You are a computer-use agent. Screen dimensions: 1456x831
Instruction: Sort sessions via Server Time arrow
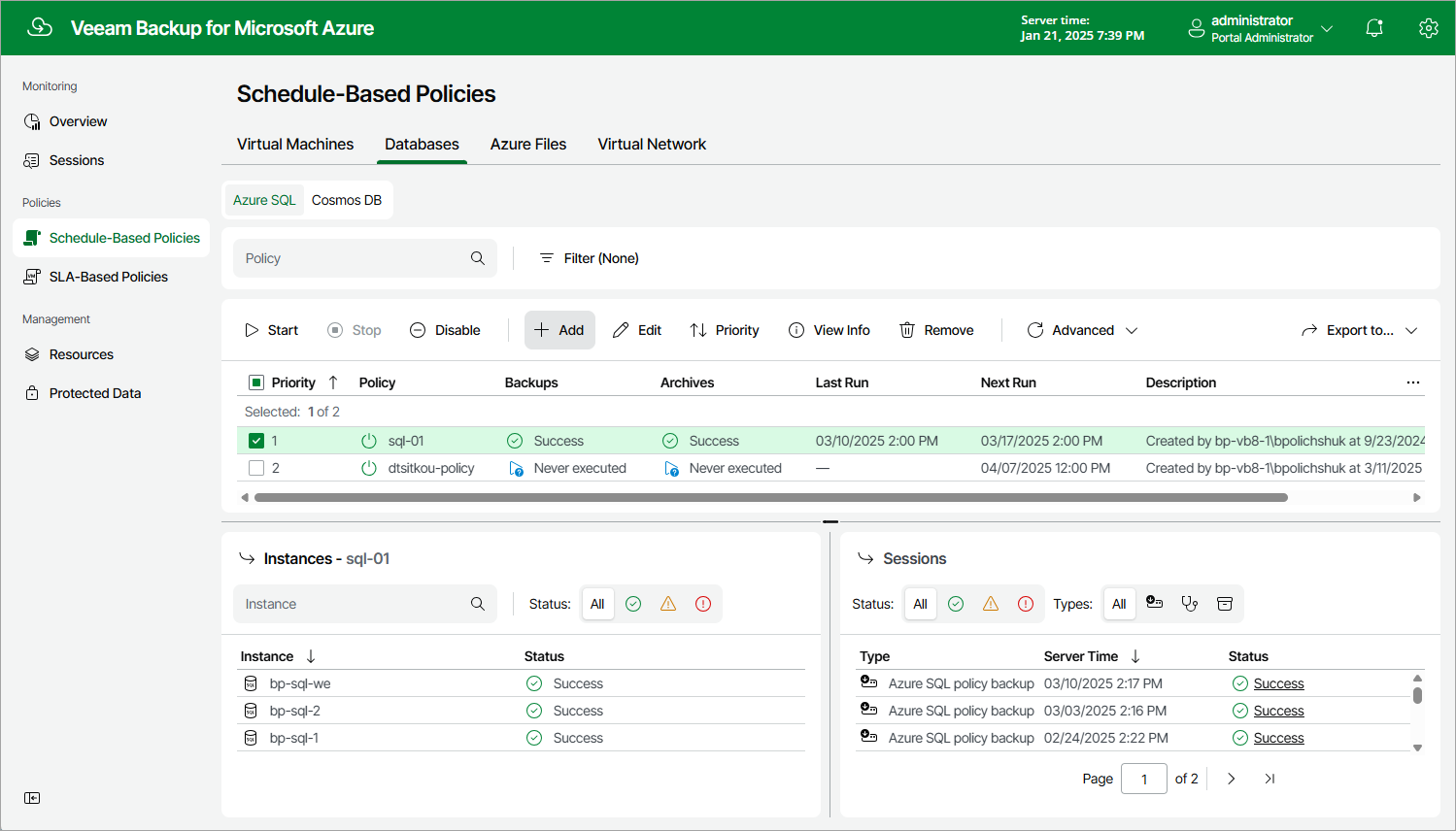(x=1135, y=656)
